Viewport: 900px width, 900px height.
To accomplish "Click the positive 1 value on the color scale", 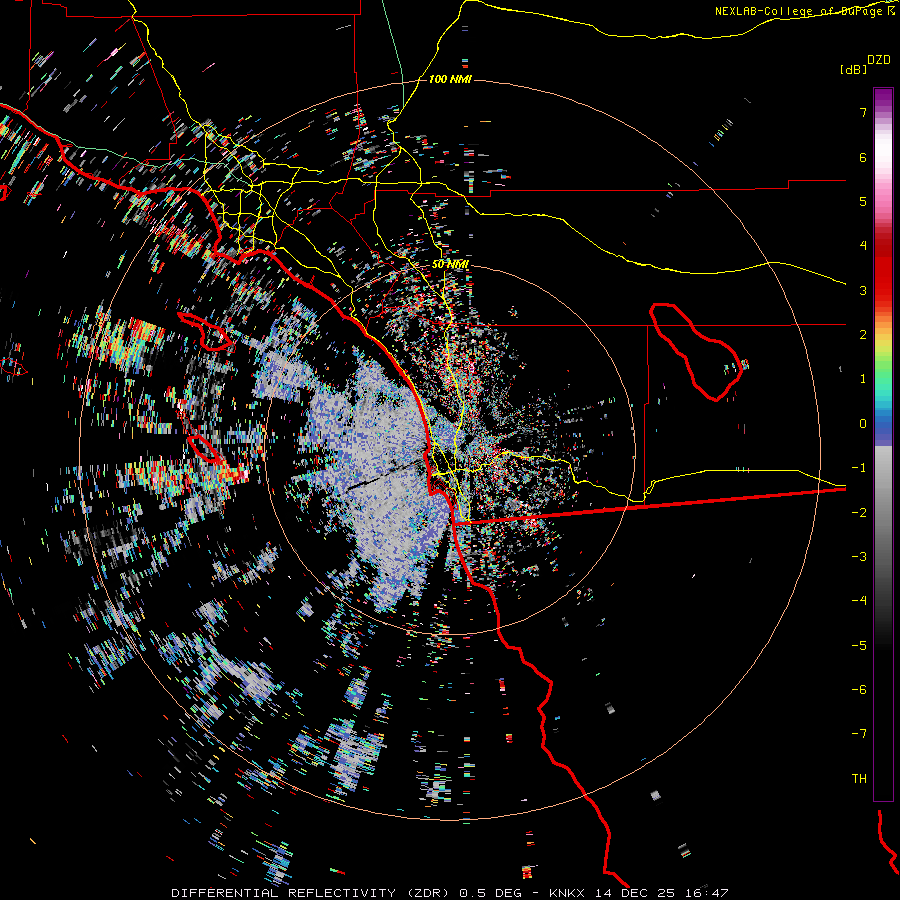I will 863,379.
